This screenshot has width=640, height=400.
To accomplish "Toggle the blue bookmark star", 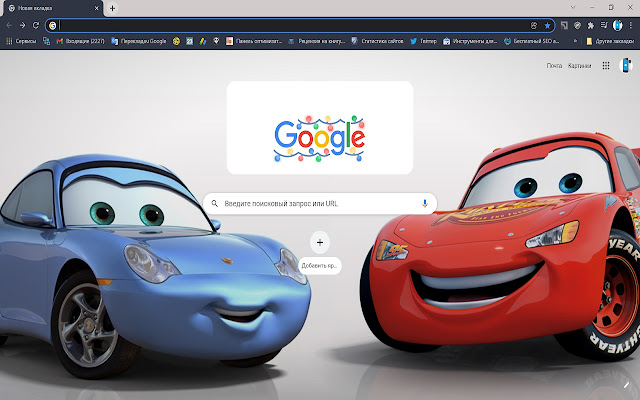I will coord(547,26).
